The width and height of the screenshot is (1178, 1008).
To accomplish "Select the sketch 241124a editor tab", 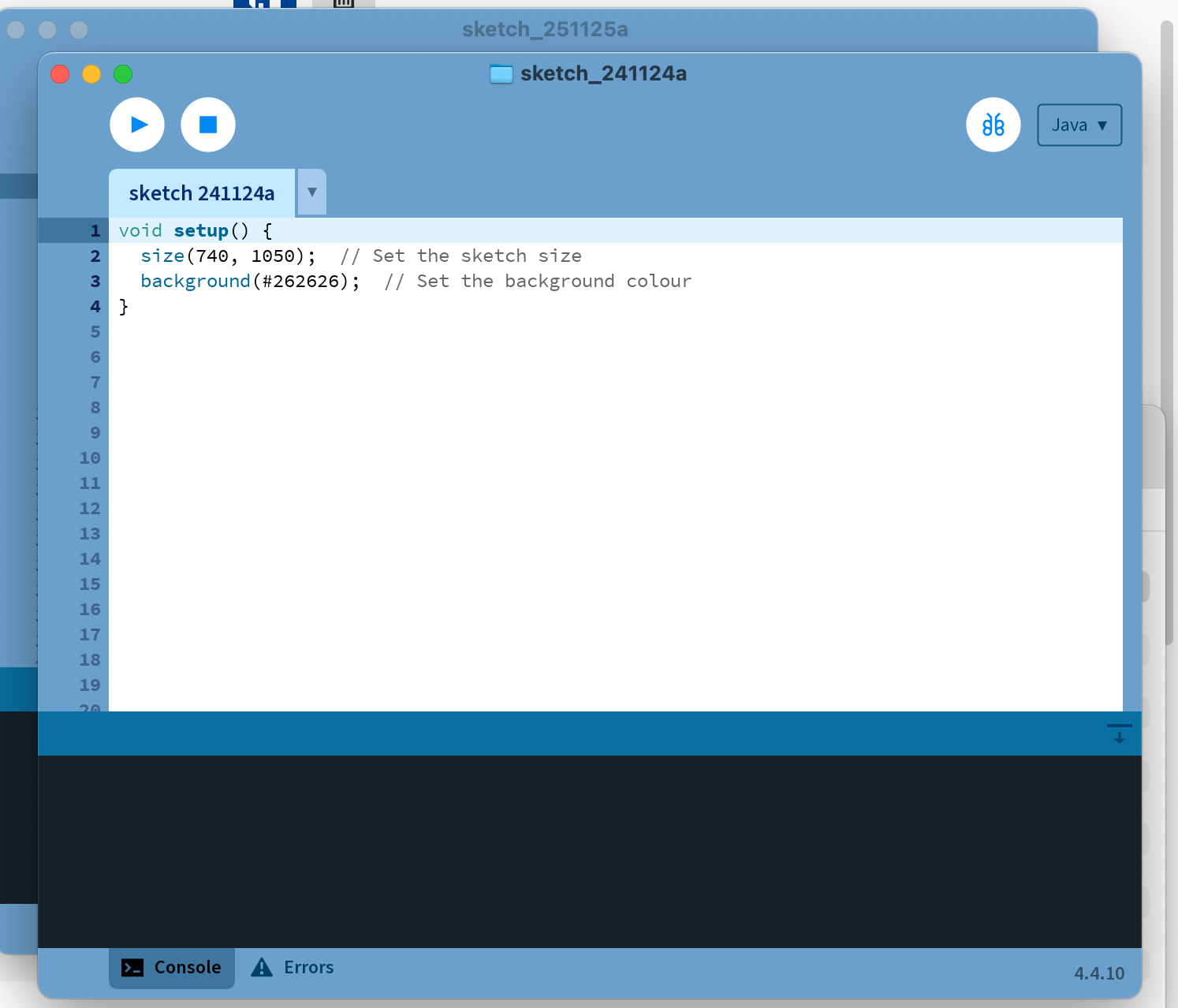I will point(202,193).
